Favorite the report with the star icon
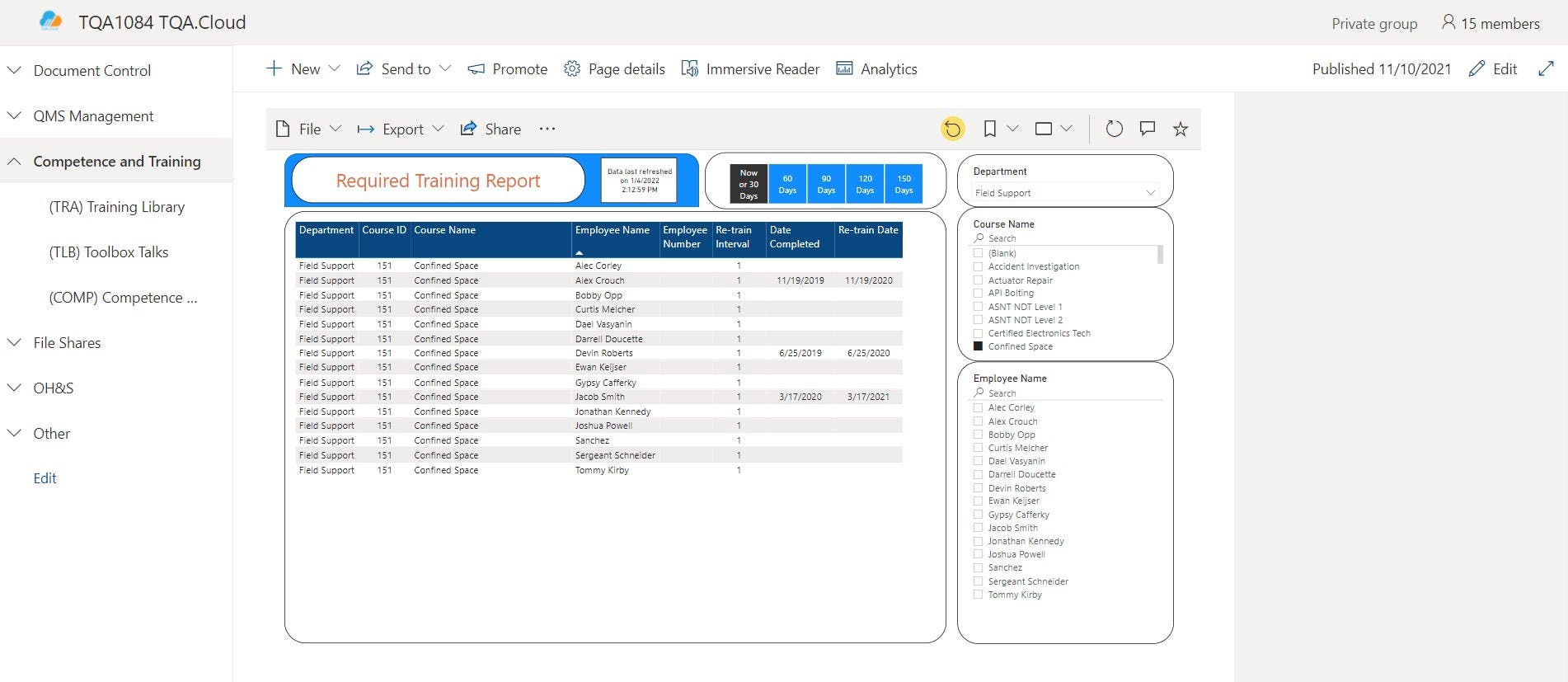The width and height of the screenshot is (1568, 682). coord(1181,129)
